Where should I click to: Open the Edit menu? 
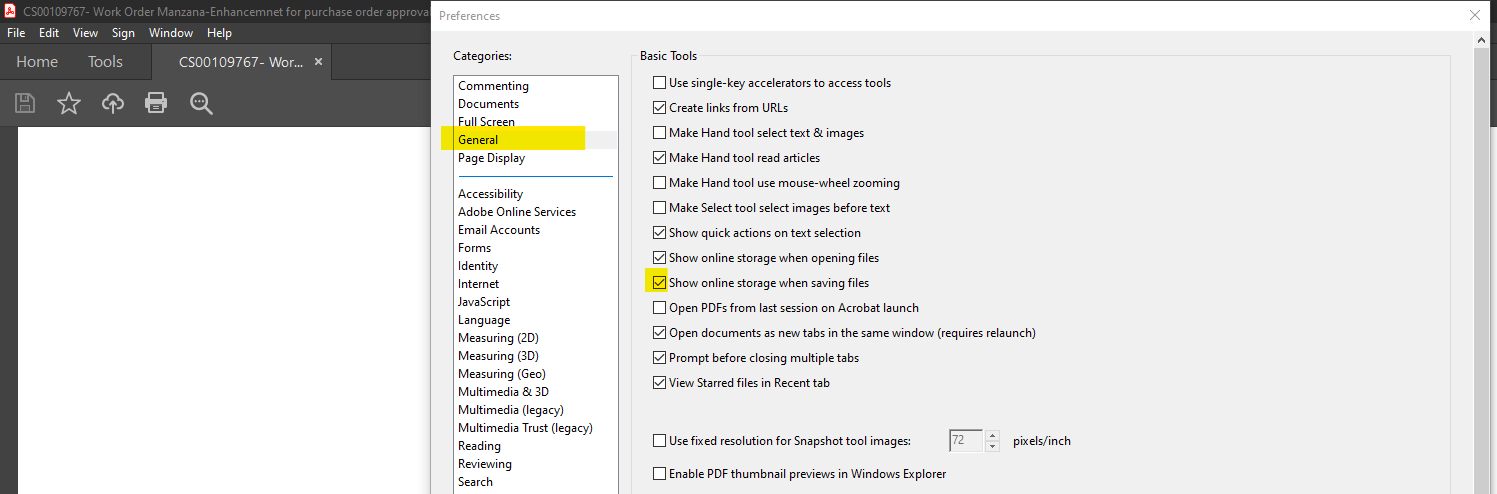coord(49,33)
